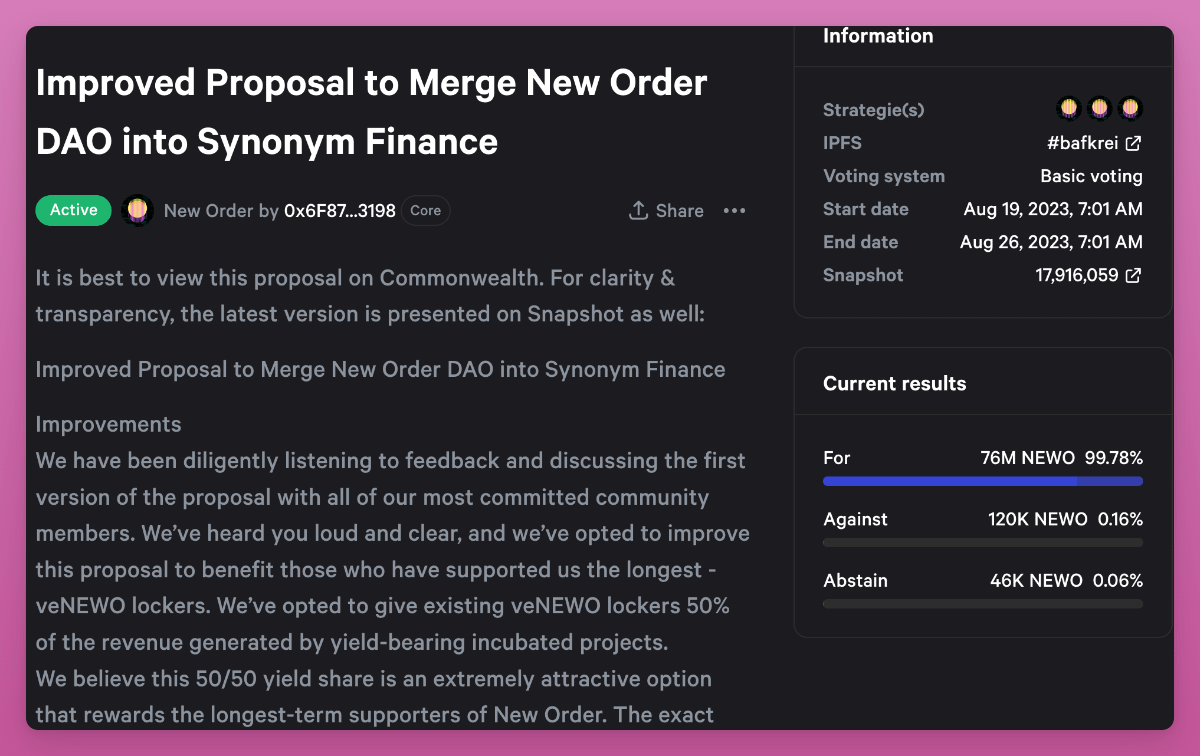The width and height of the screenshot is (1200, 756).
Task: Click the Core badge label
Action: click(x=426, y=211)
